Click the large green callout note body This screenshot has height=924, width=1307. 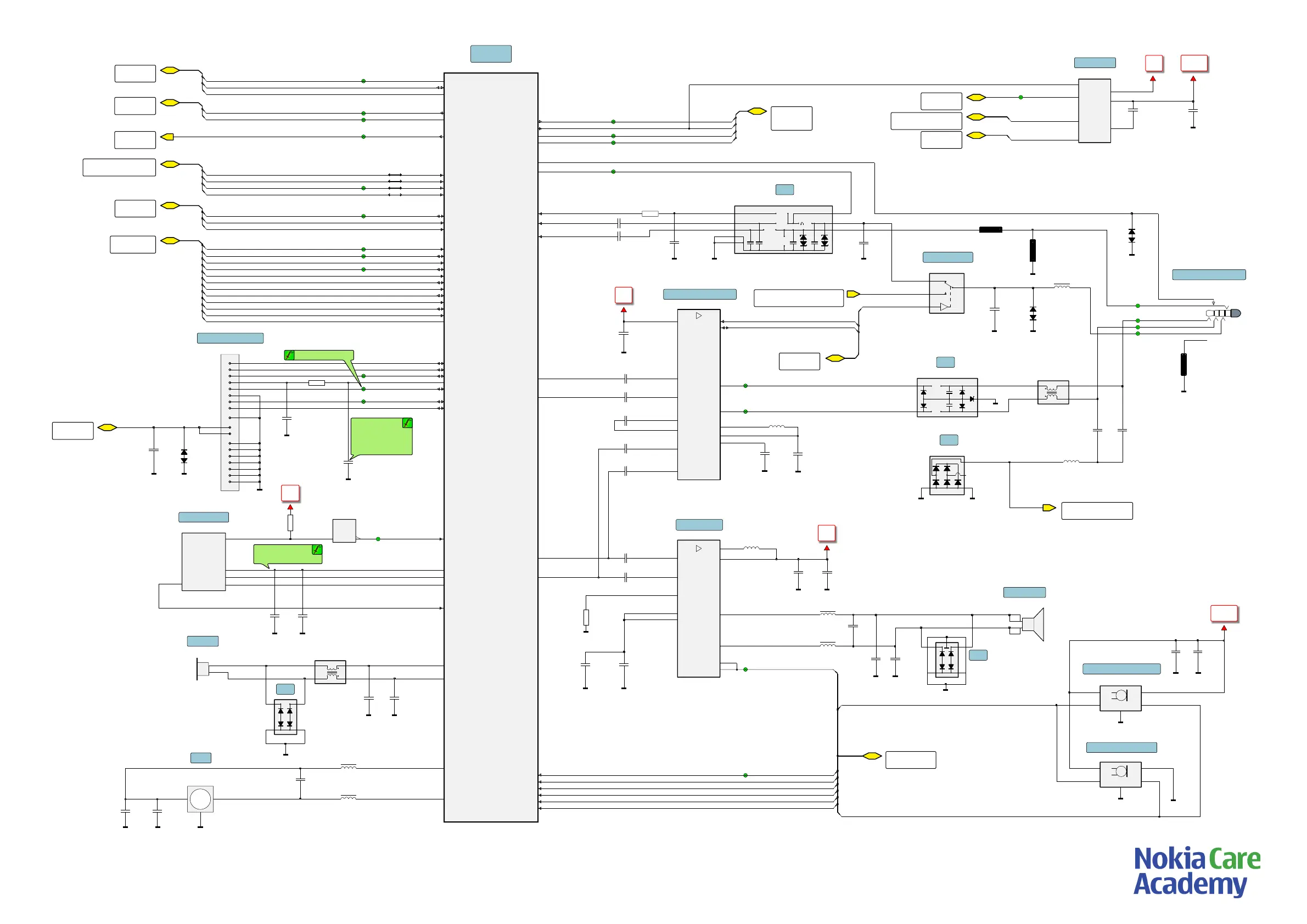point(380,438)
